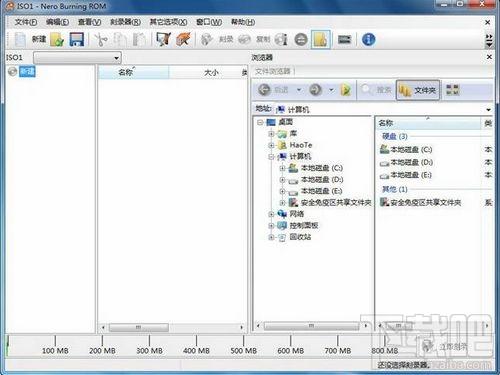Screen dimensions: 500x375
Task: Select the 文件浏览器 tab
Action: 273,71
